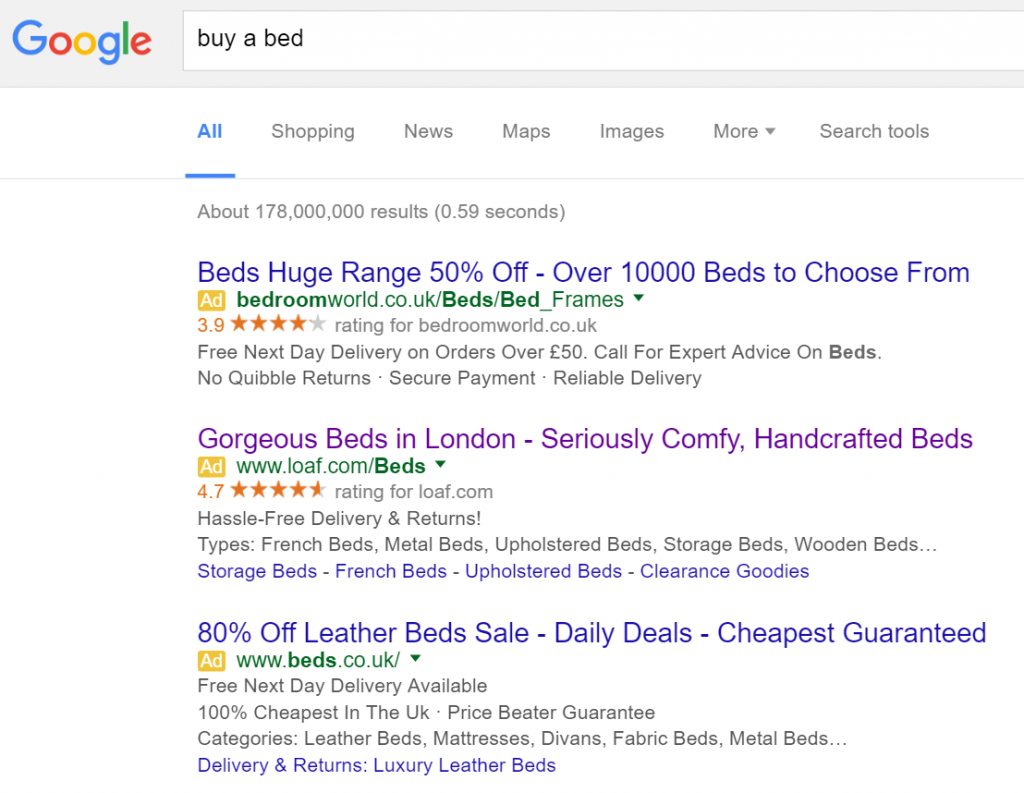This screenshot has height=793, width=1024.
Task: Click the search box containing buy a bed
Action: (603, 40)
